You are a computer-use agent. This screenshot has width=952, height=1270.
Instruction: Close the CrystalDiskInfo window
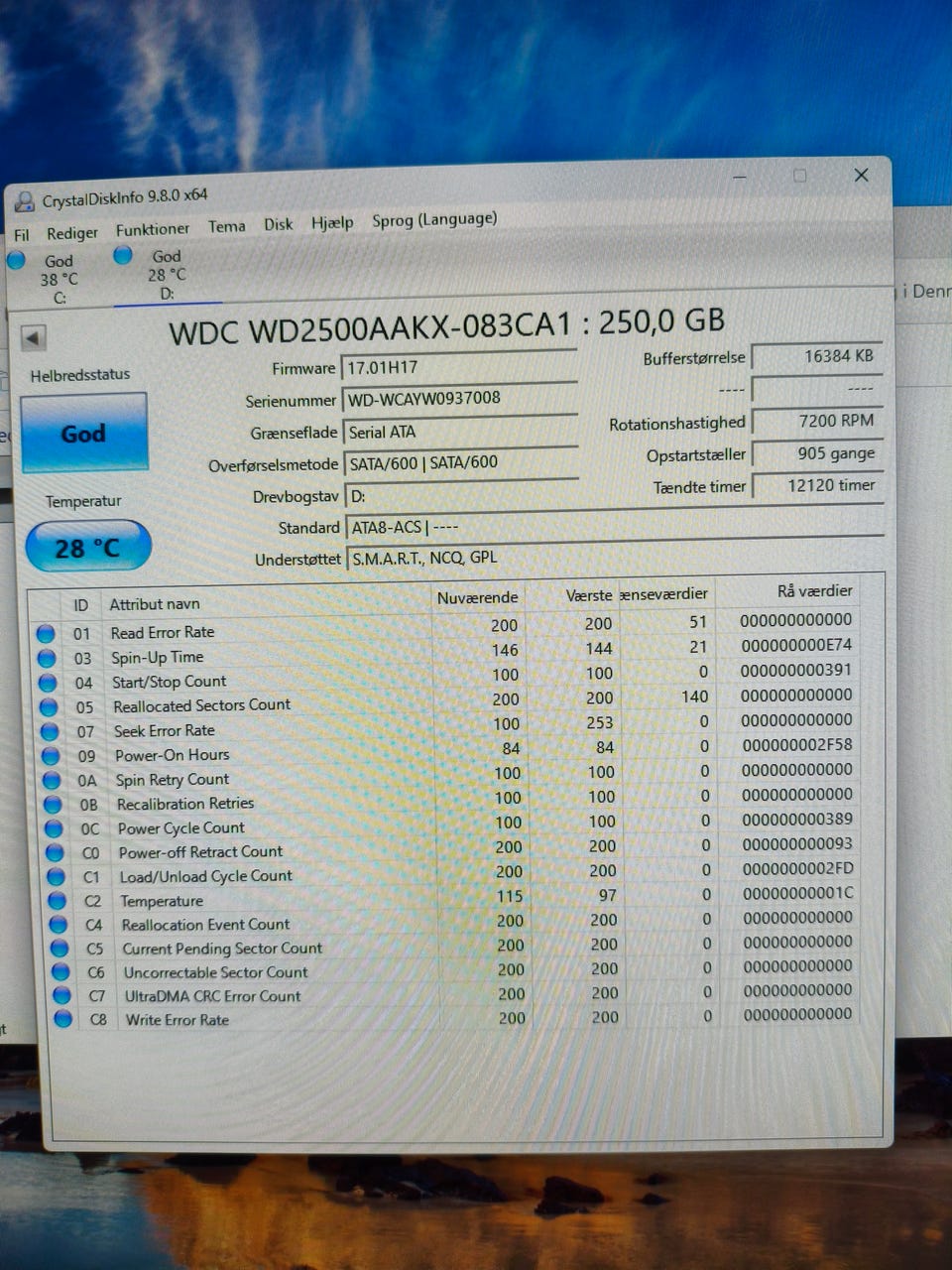point(861,175)
